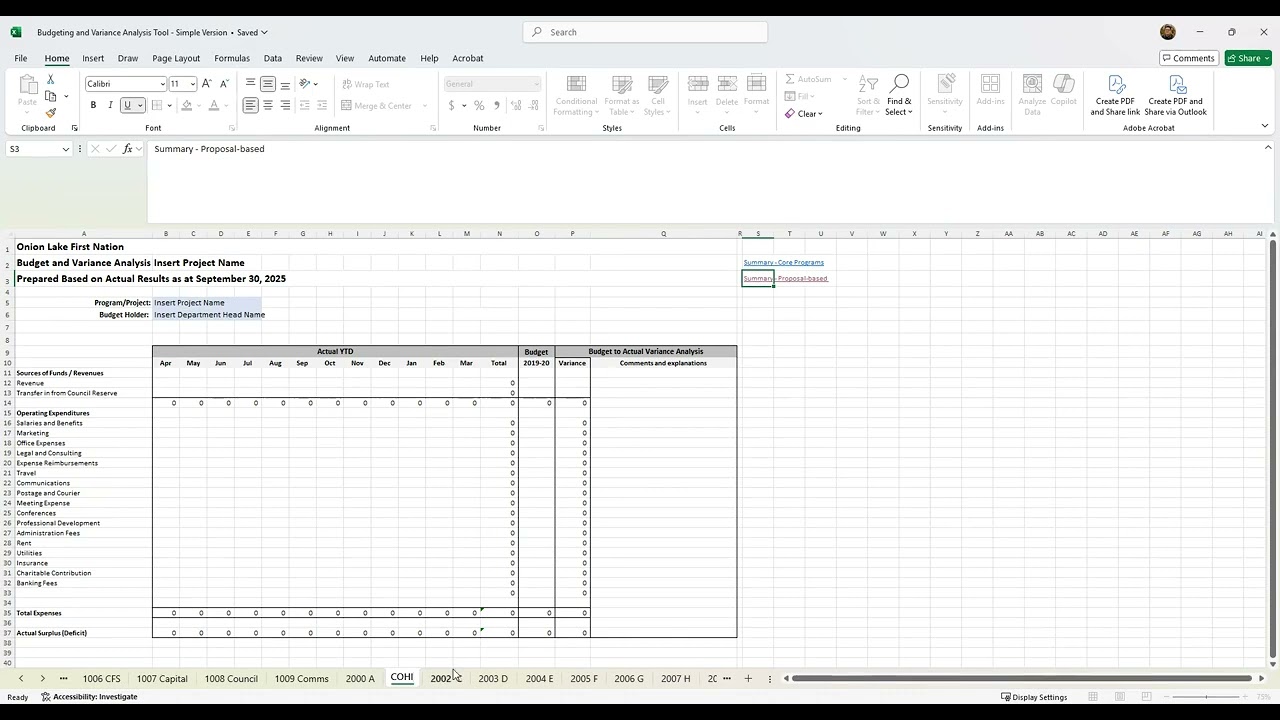The height and width of the screenshot is (720, 1280).
Task: Open the File menu
Action: (x=21, y=58)
